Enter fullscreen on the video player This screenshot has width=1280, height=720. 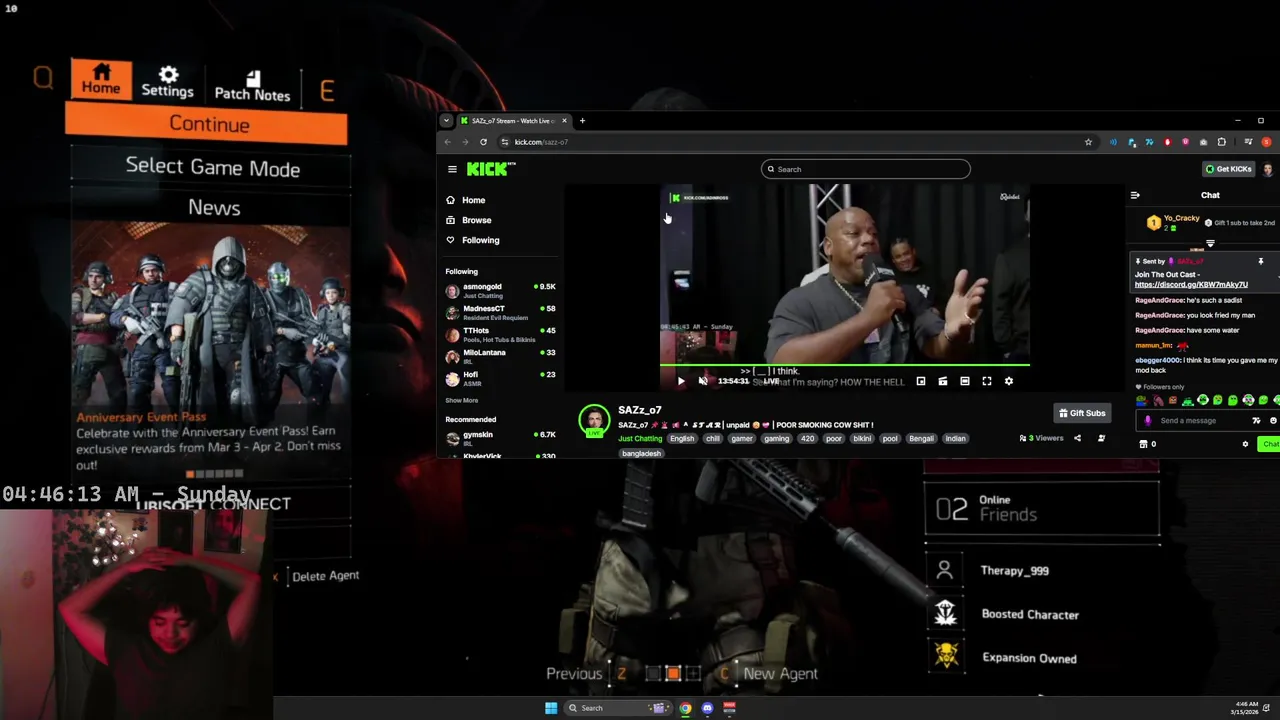[x=987, y=381]
